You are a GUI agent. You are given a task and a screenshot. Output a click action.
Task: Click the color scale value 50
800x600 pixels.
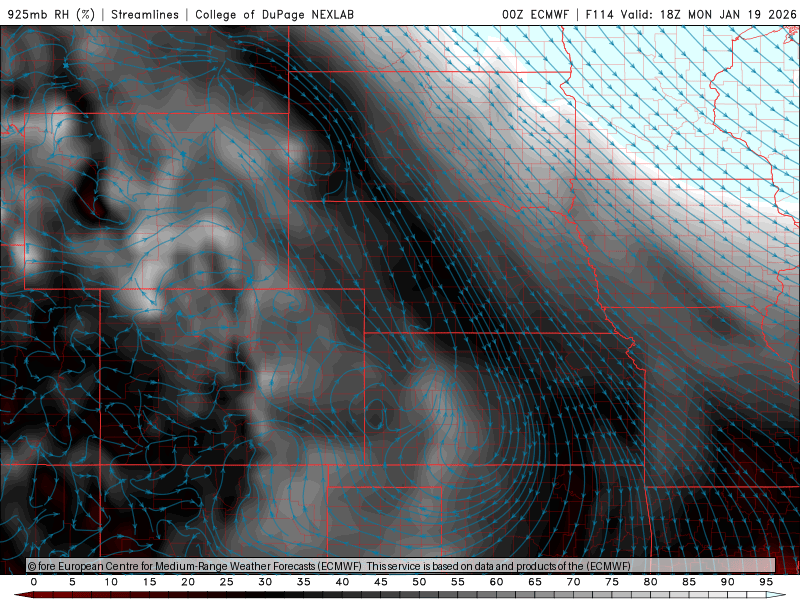(419, 582)
